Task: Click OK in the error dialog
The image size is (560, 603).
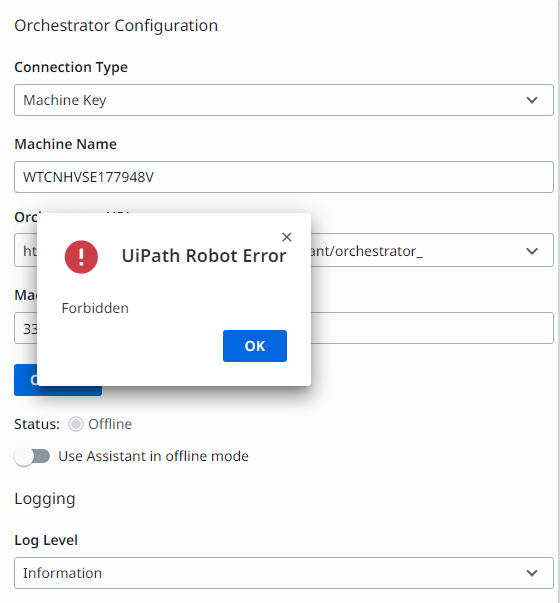Action: pyautogui.click(x=255, y=346)
